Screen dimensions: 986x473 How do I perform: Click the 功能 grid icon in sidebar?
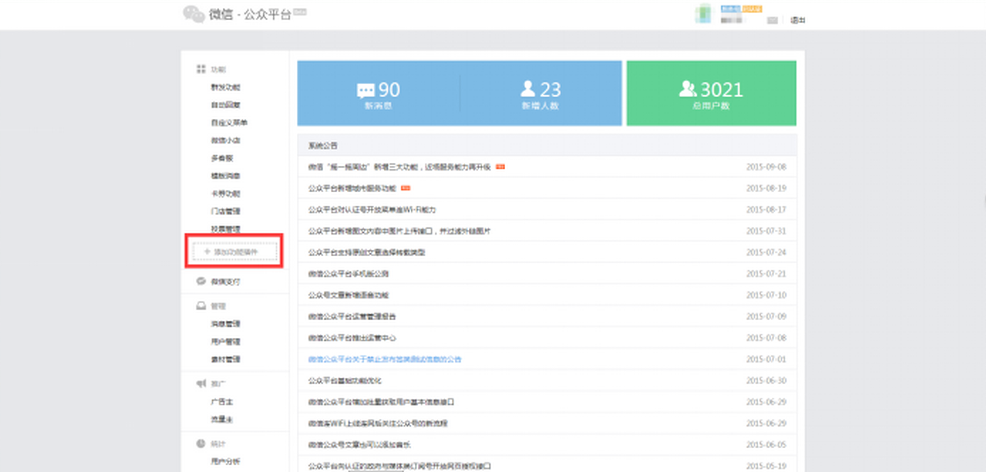(200, 70)
